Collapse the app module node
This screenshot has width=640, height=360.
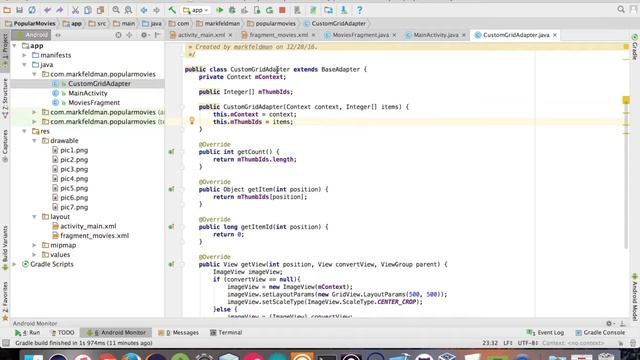[15, 46]
